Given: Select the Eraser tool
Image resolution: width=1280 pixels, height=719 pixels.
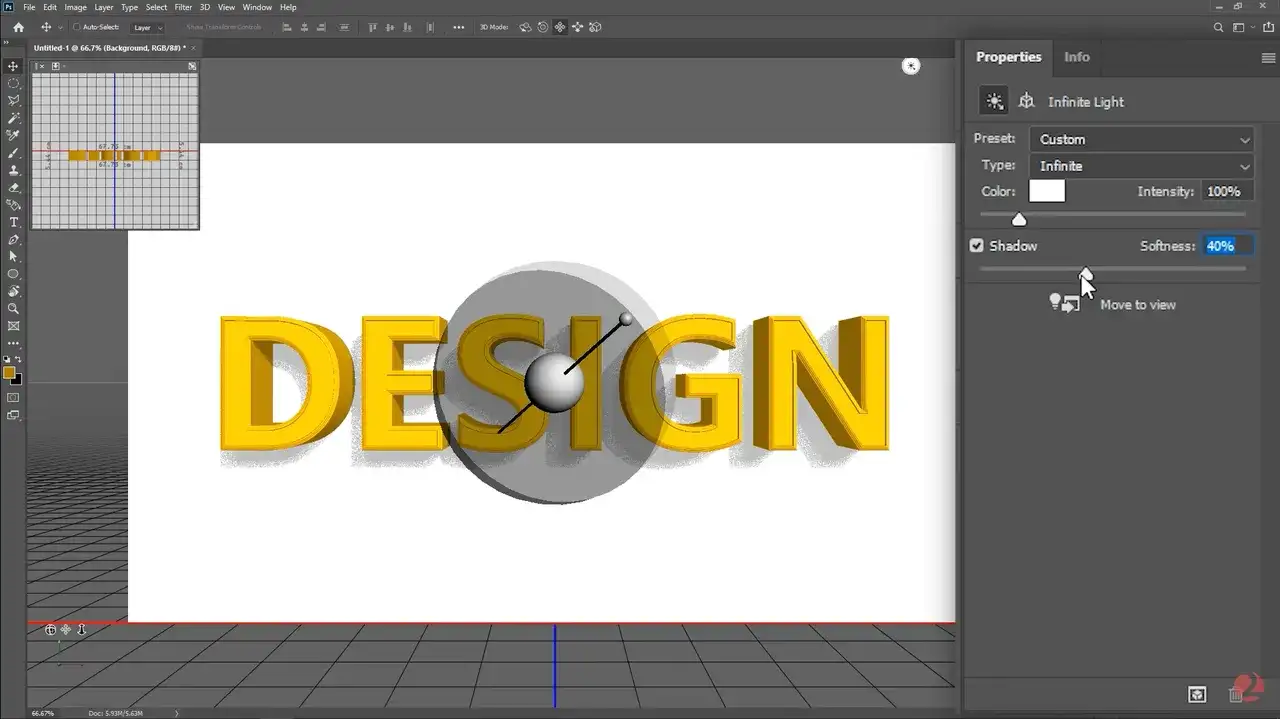Looking at the screenshot, I should pos(14,187).
